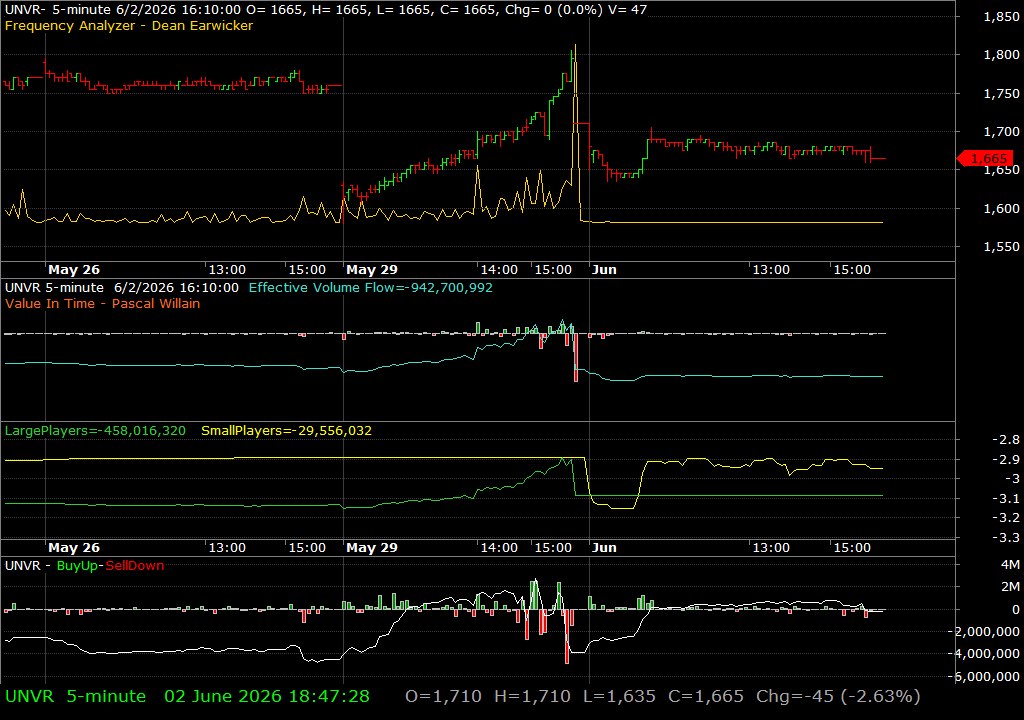Click the 1,800 price axis label

point(1001,55)
